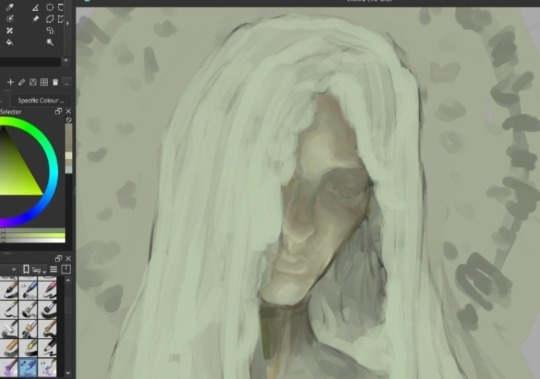Image resolution: width=540 pixels, height=379 pixels.
Task: Select the Color Sampler eyedropper tool
Action: point(10,7)
